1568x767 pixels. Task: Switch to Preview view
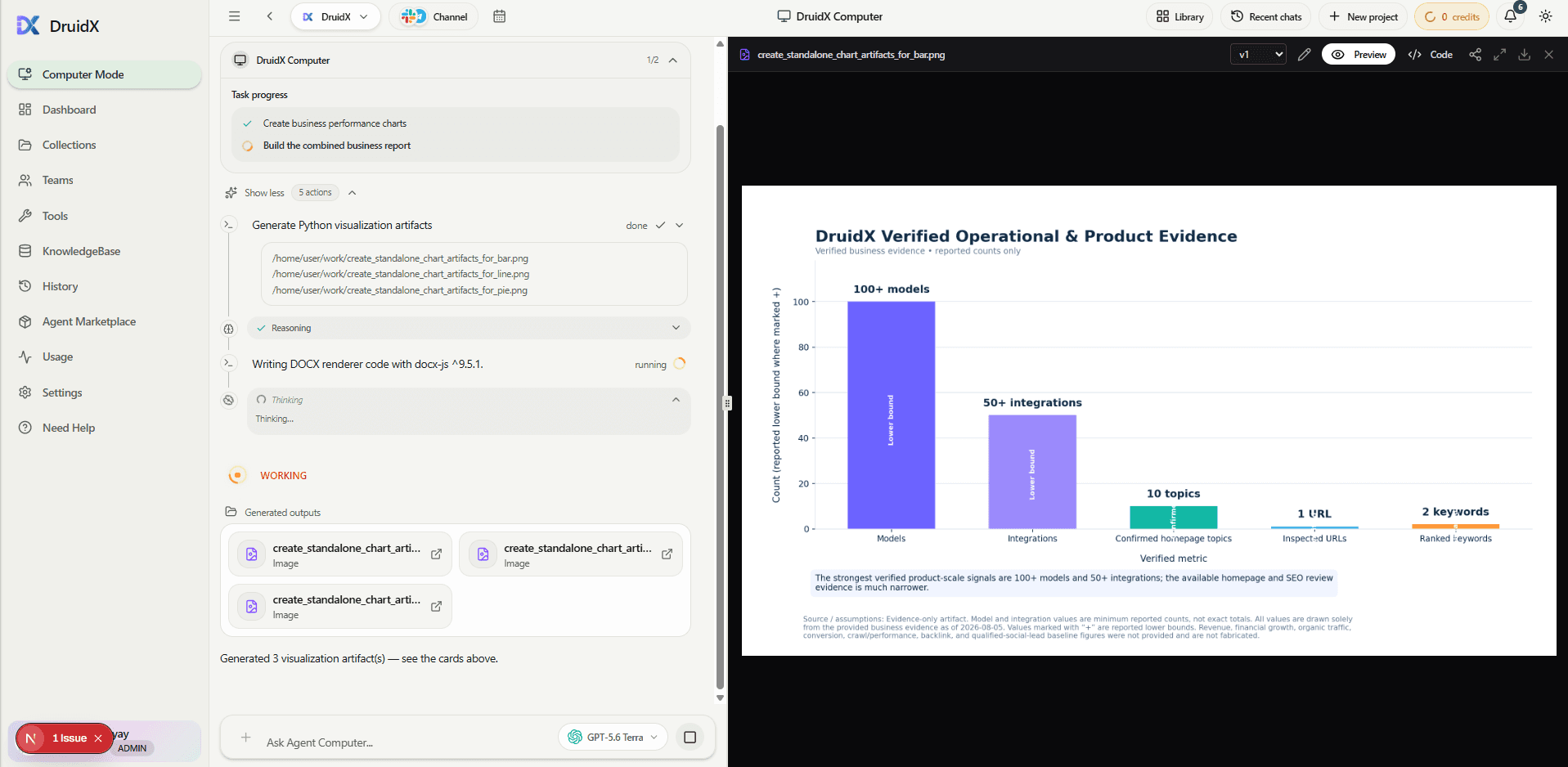(x=1359, y=55)
